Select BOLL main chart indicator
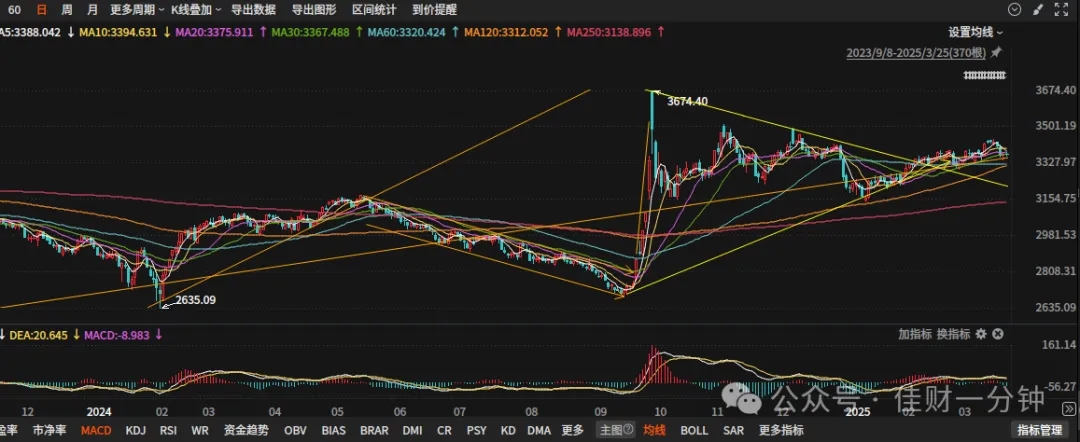This screenshot has height=442, width=1080. [x=694, y=430]
